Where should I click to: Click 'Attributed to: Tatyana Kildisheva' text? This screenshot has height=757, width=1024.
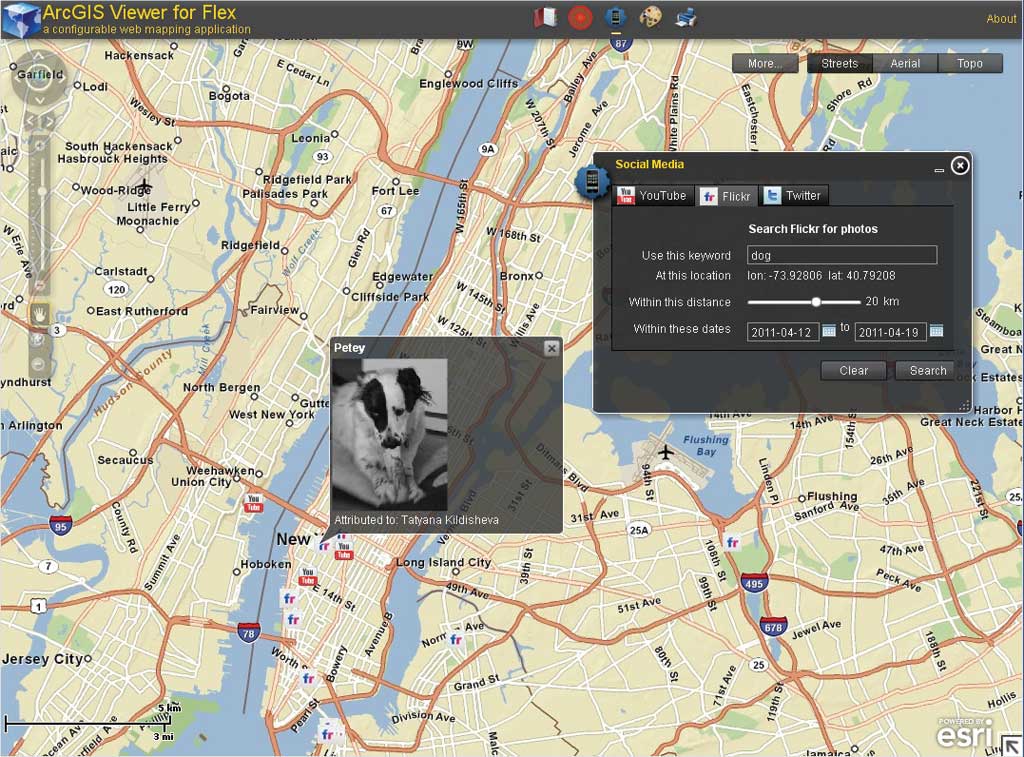[417, 520]
